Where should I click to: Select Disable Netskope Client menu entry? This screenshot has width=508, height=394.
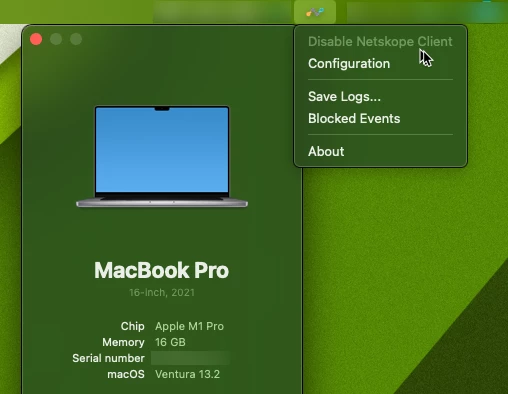point(380,42)
